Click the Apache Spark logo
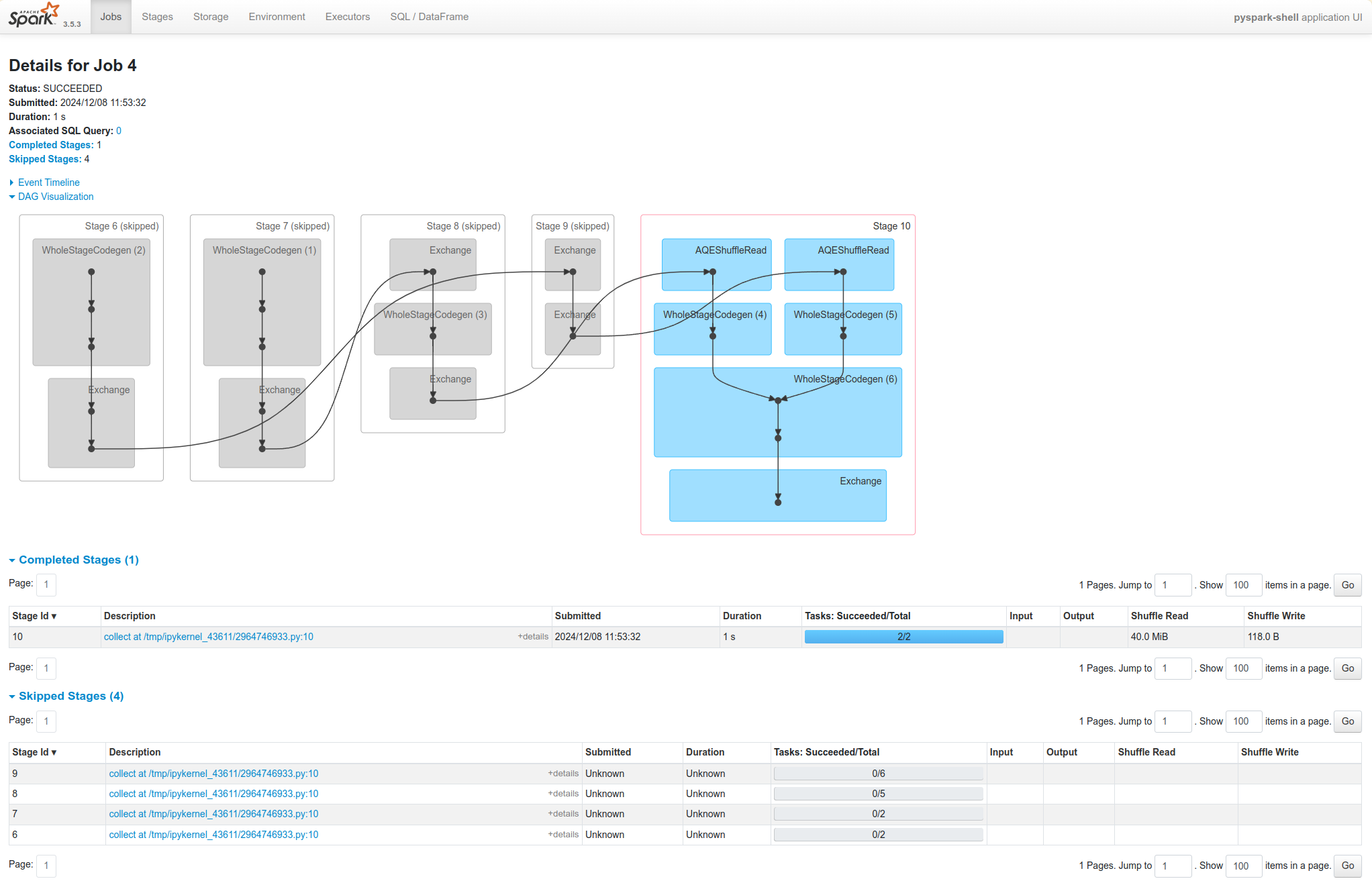The height and width of the screenshot is (885, 1372). click(x=35, y=15)
